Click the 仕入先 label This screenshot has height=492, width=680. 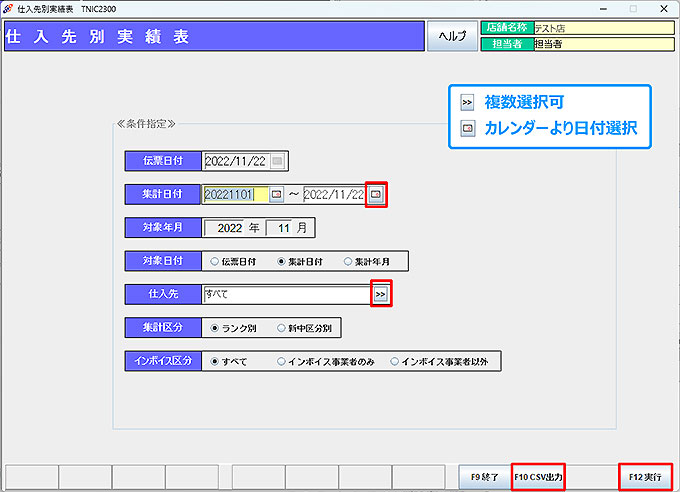click(x=163, y=294)
